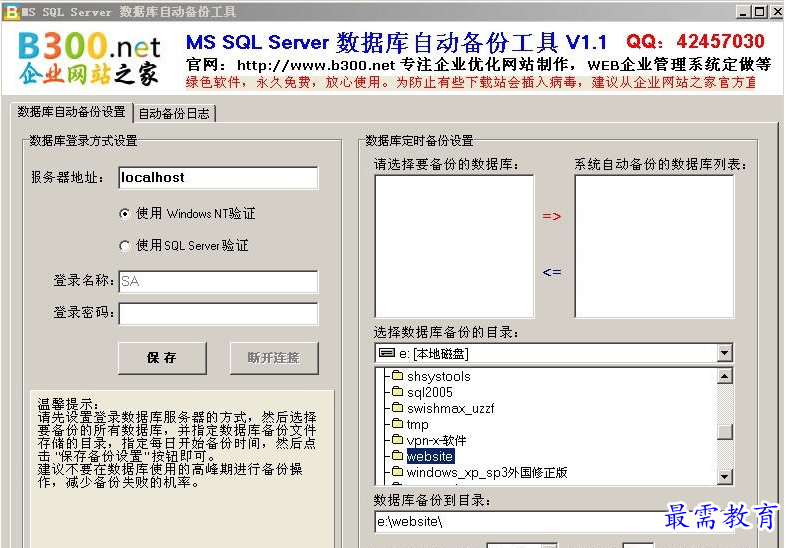Screen dimensions: 786x548
Task: Select highlighted website folder in tree
Action: click(430, 456)
